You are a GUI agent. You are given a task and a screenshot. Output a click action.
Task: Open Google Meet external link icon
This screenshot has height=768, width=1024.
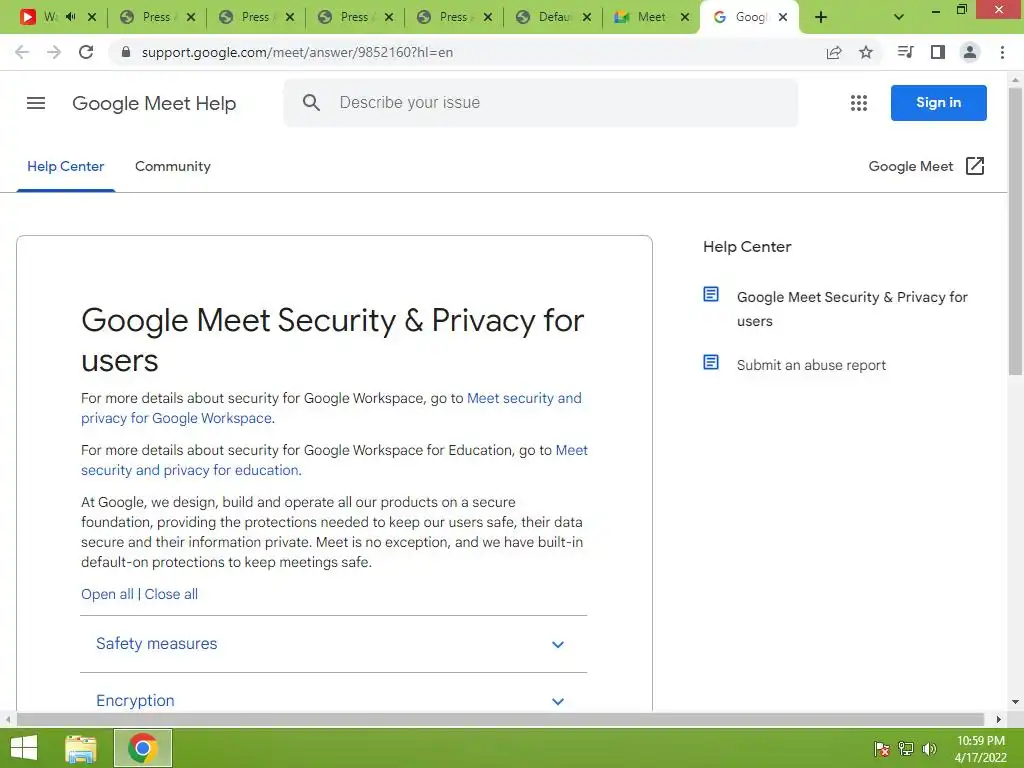point(975,166)
